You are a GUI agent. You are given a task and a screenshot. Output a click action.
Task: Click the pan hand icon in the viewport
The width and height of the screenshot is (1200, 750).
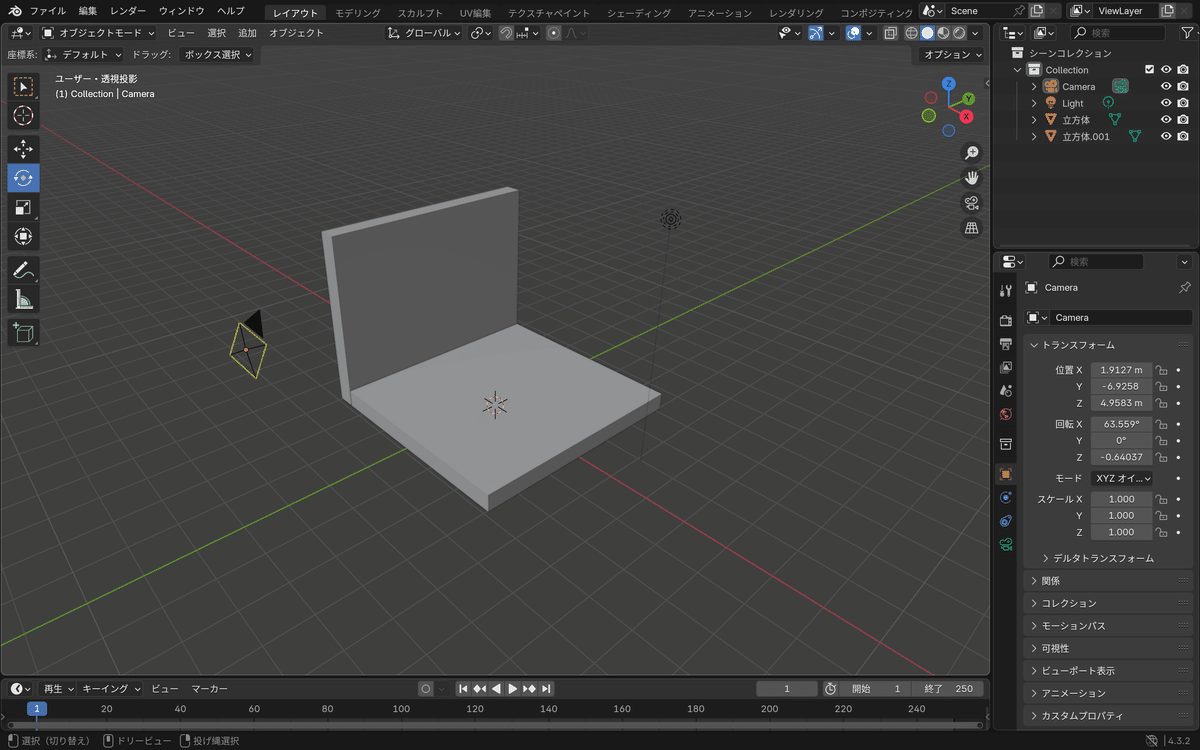point(971,178)
